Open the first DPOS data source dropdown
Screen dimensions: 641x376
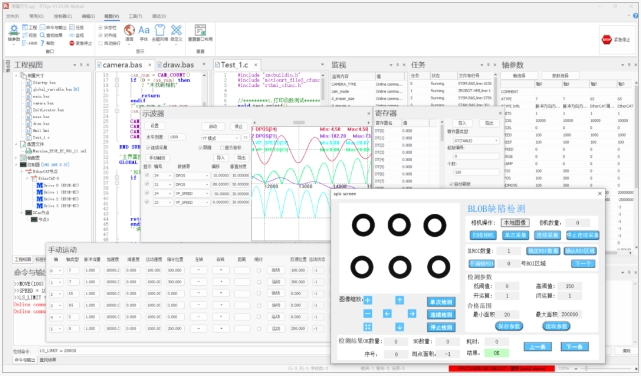click(192, 176)
